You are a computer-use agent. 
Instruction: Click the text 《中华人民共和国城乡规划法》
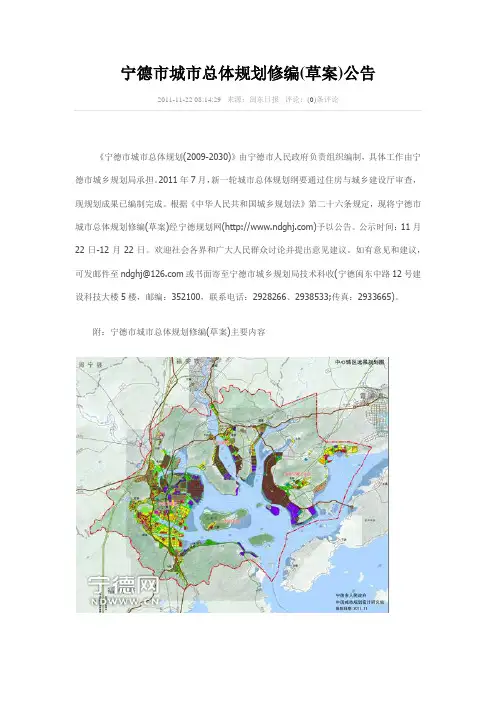(248, 204)
